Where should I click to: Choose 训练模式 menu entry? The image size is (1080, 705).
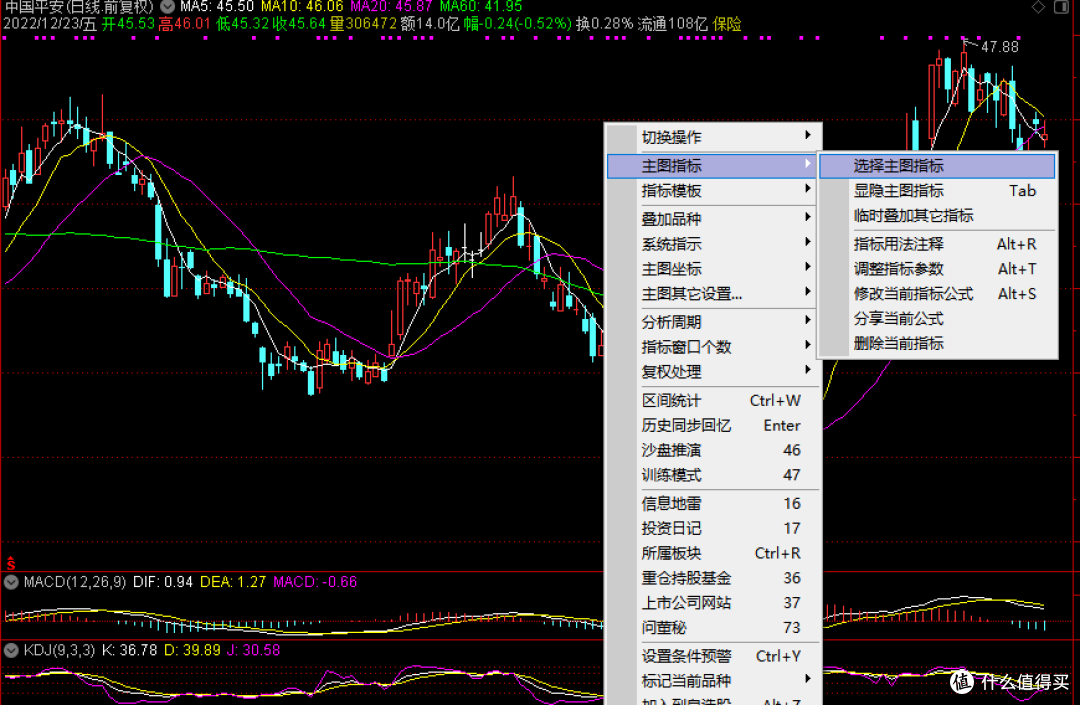coord(714,474)
